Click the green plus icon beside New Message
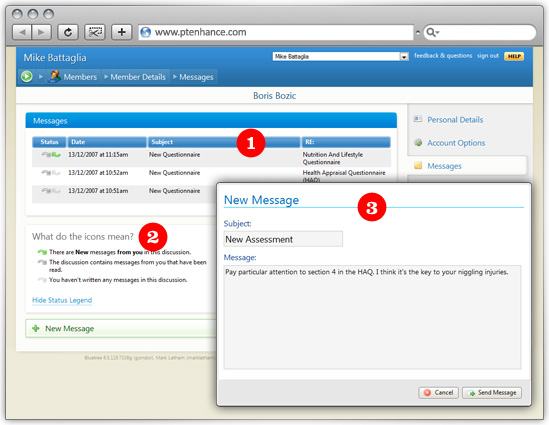The image size is (549, 425). point(36,328)
